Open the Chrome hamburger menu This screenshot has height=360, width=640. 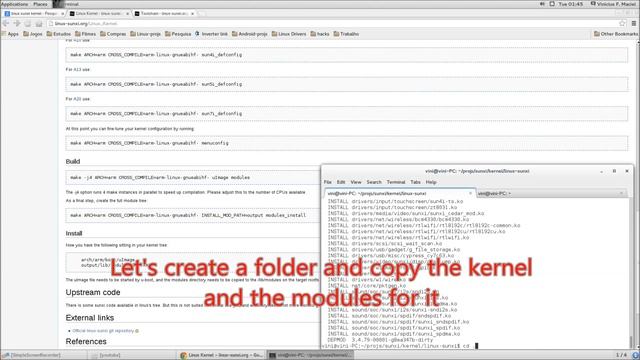click(633, 24)
